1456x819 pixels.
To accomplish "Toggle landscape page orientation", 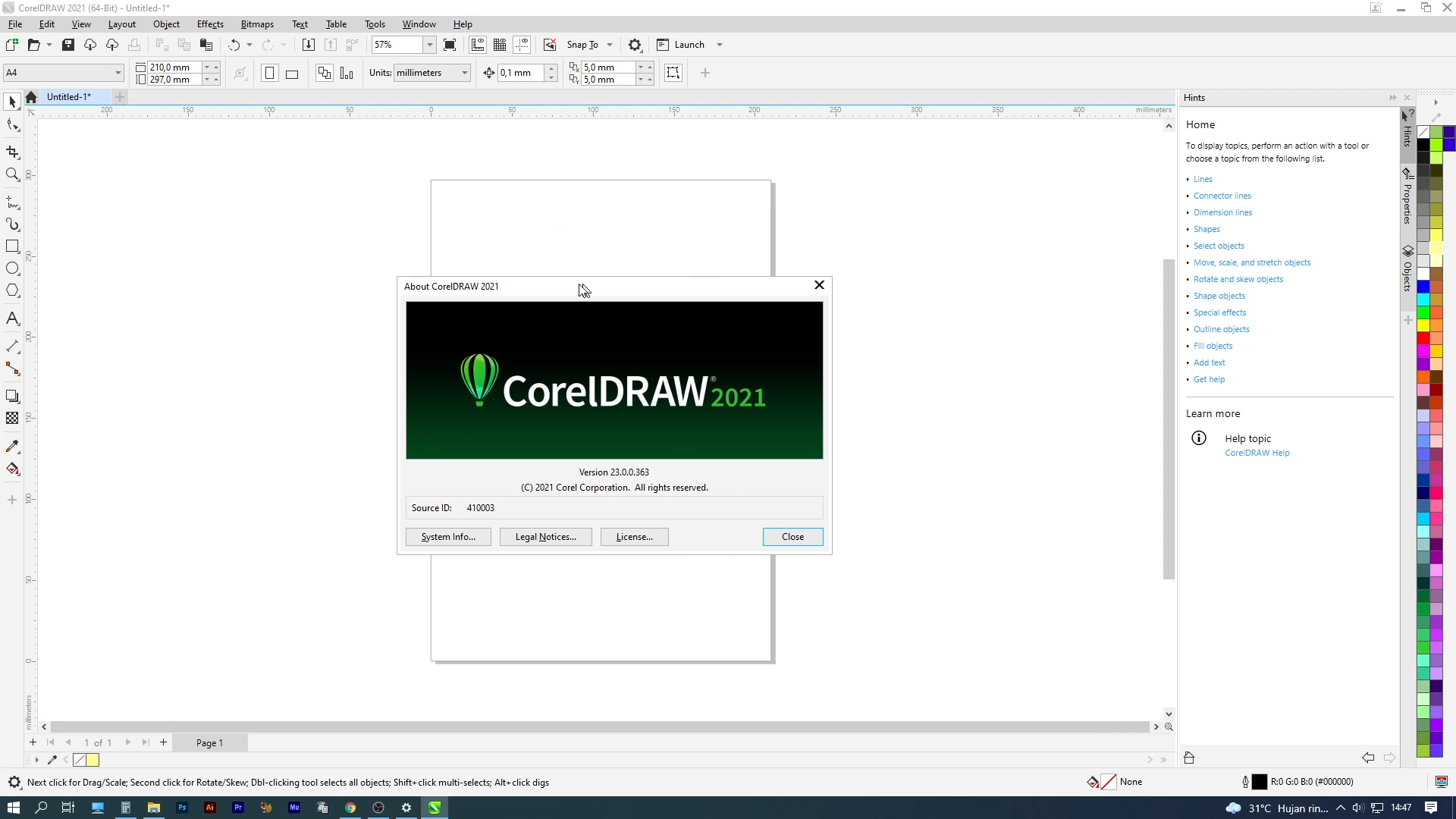I will (x=292, y=73).
